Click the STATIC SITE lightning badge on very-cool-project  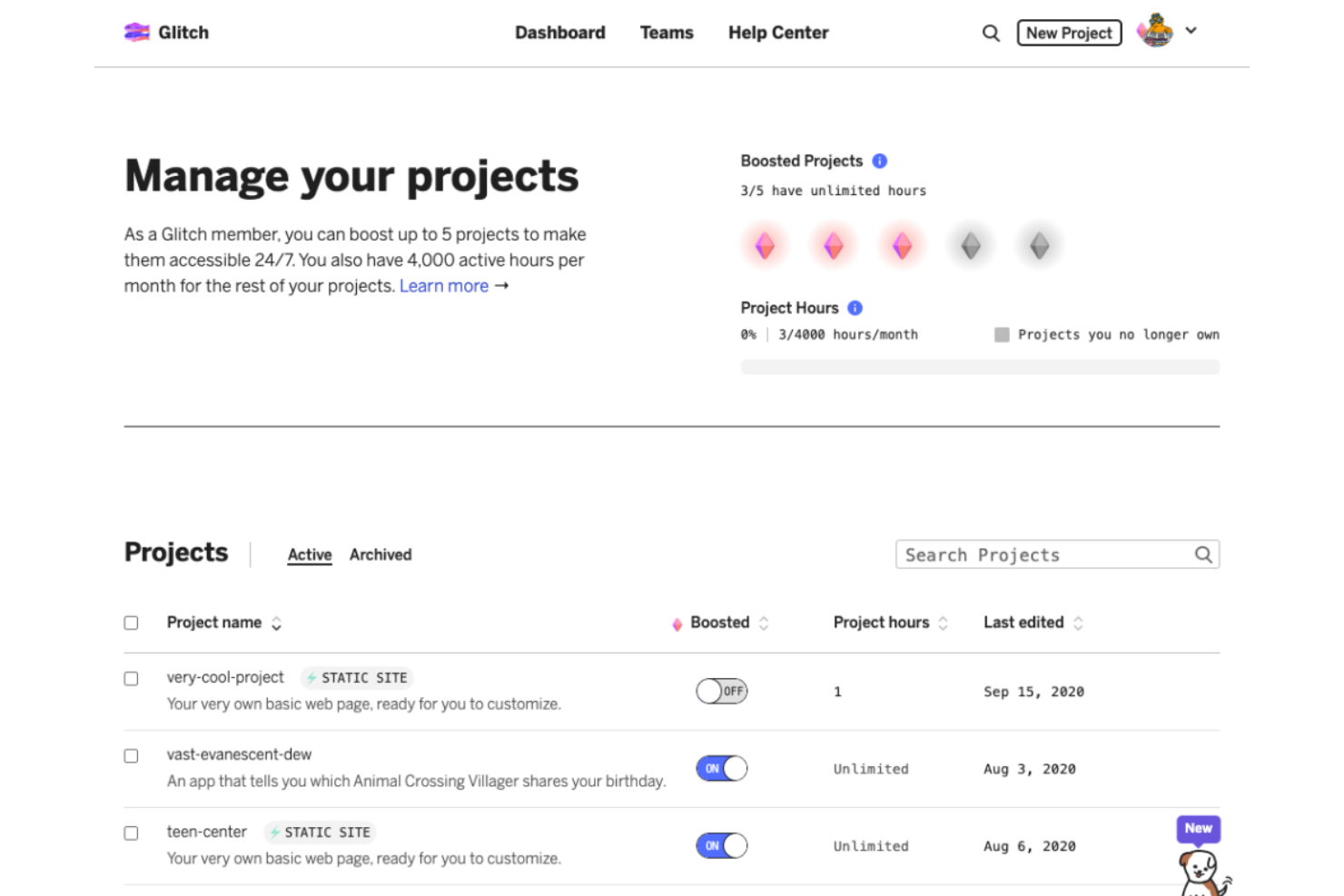(310, 677)
